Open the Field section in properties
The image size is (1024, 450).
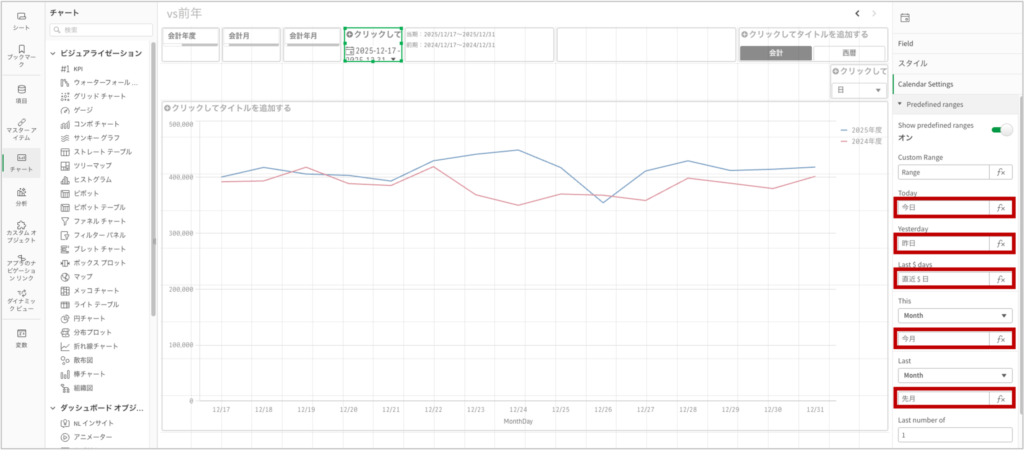906,44
